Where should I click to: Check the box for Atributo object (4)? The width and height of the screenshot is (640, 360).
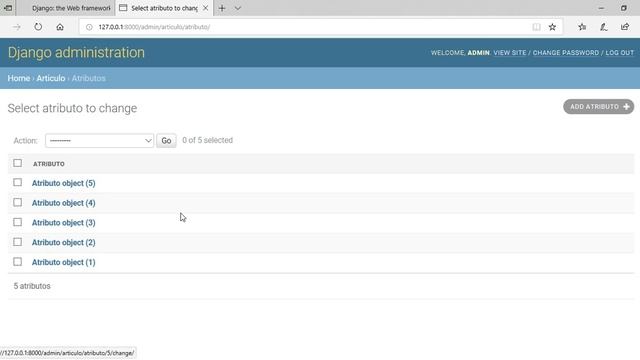tap(18, 202)
